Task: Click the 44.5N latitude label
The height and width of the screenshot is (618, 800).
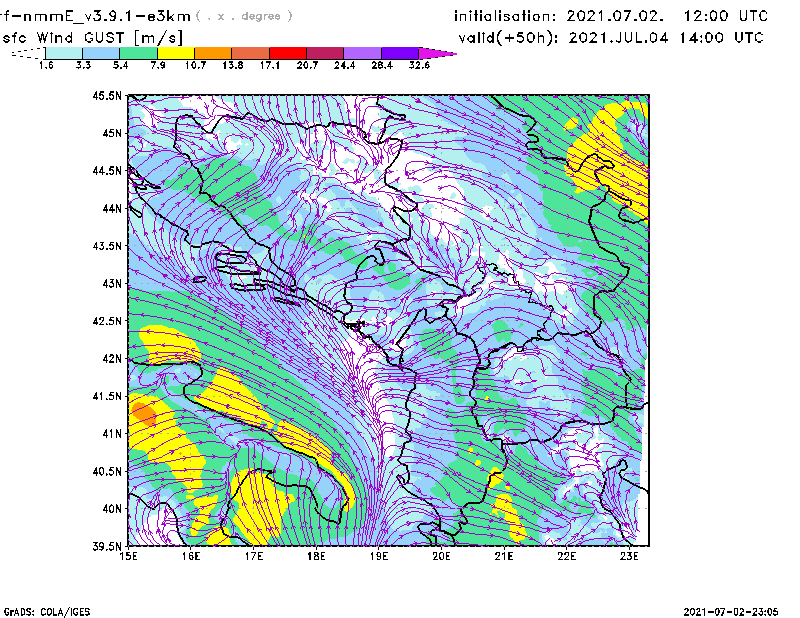Action: 108,170
